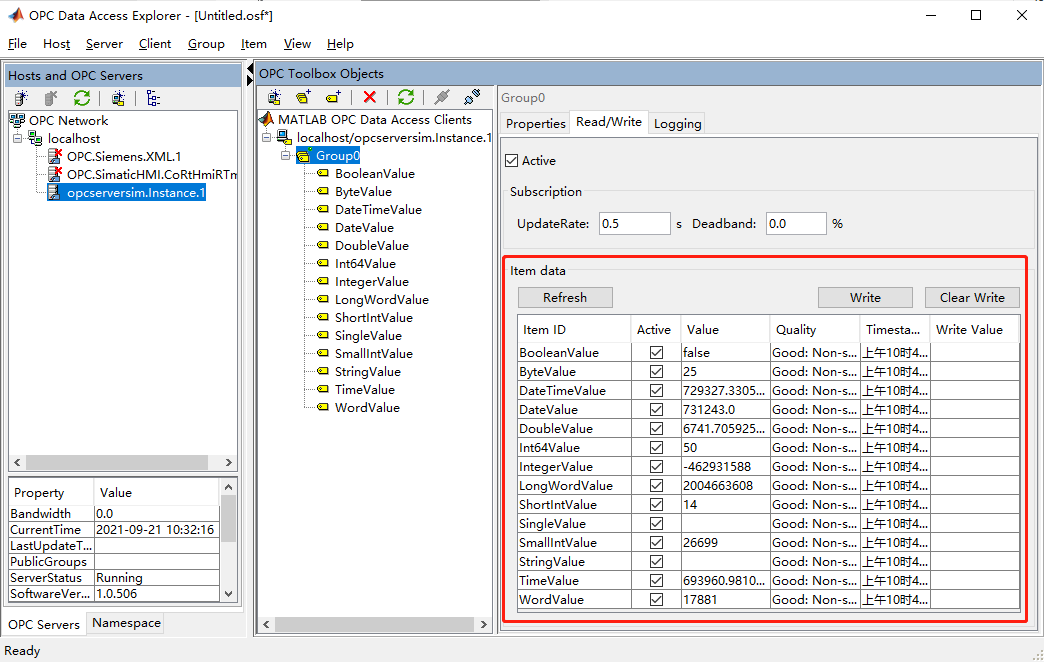Collapse the Group0 tree node
This screenshot has height=662, width=1044.
click(x=286, y=155)
